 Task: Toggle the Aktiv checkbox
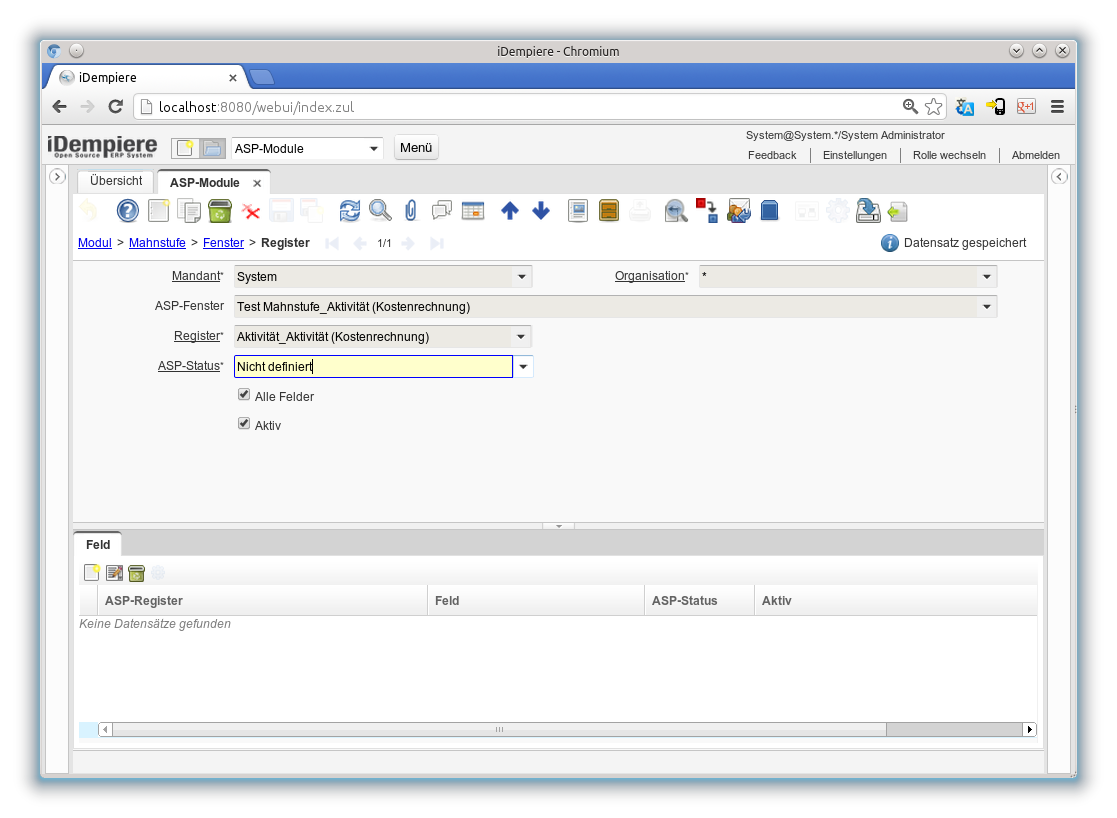pos(244,423)
